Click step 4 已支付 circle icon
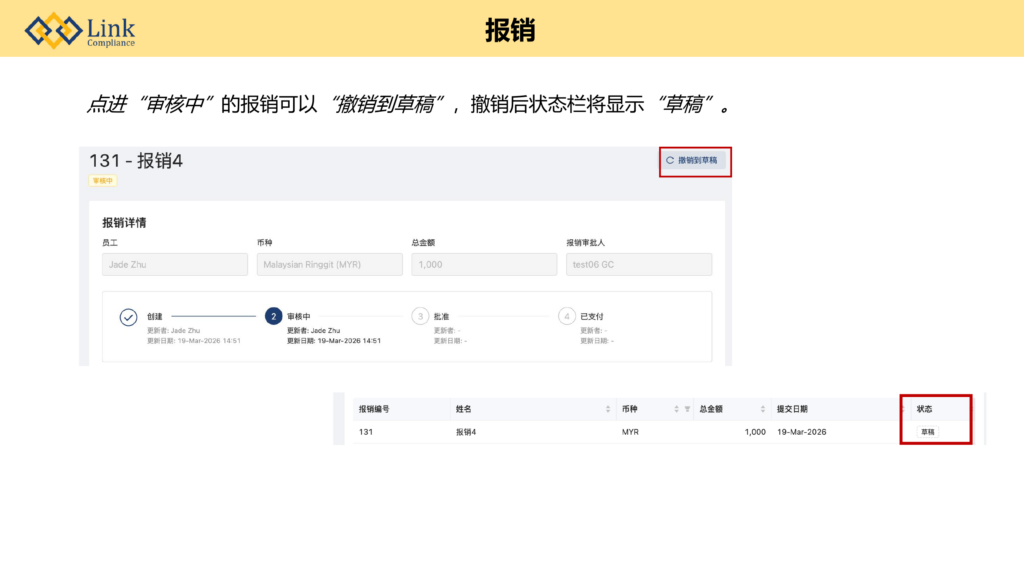1024x576 pixels. pyautogui.click(x=567, y=317)
